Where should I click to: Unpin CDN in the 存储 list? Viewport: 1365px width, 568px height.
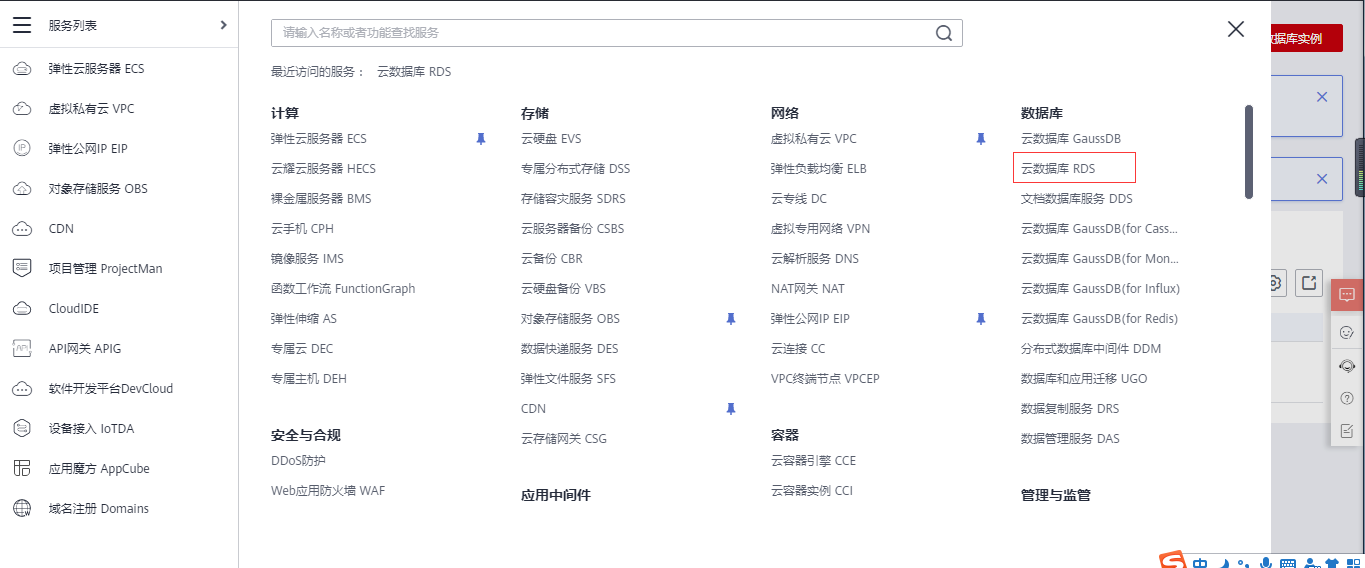pyautogui.click(x=731, y=409)
